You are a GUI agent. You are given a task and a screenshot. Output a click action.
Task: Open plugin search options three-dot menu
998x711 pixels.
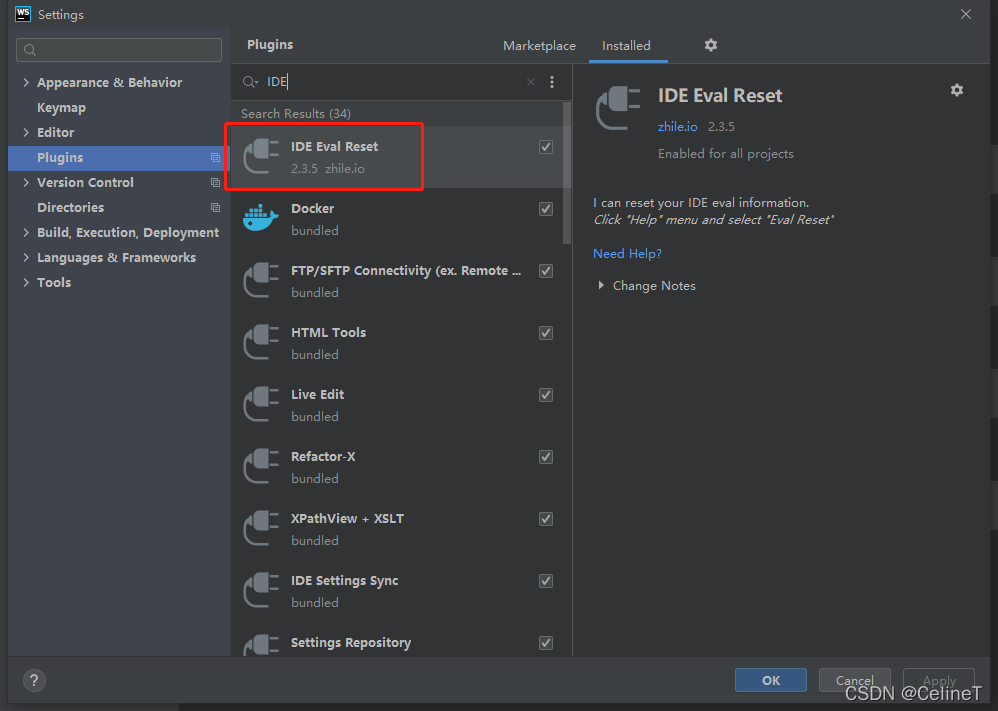click(x=552, y=82)
